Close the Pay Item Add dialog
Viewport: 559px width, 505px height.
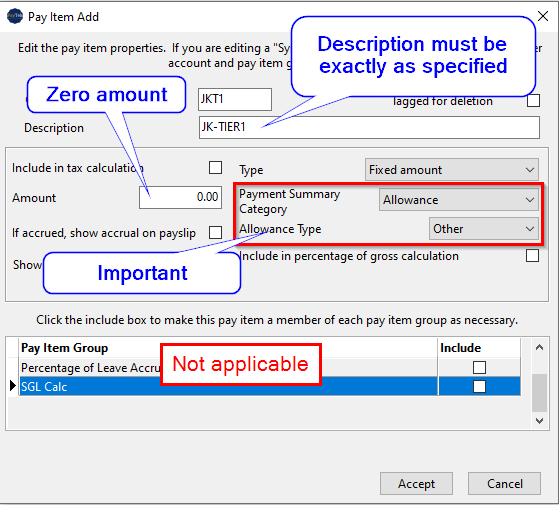[x=543, y=16]
